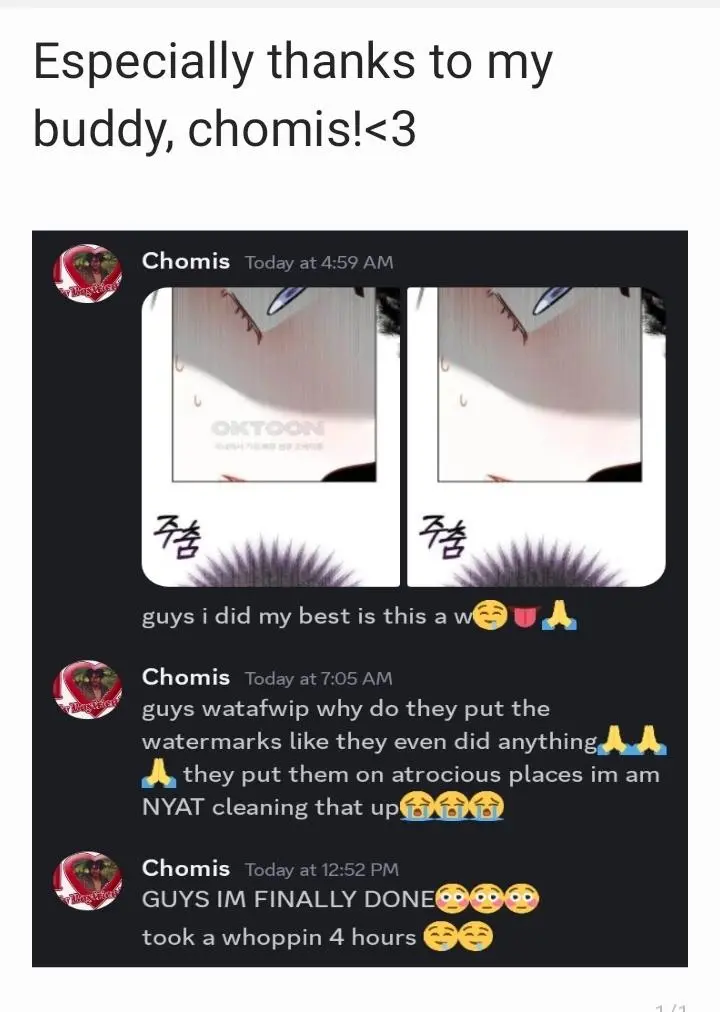
Task: Click the 'Today at 4:59 AM' timestamp
Action: pos(319,263)
